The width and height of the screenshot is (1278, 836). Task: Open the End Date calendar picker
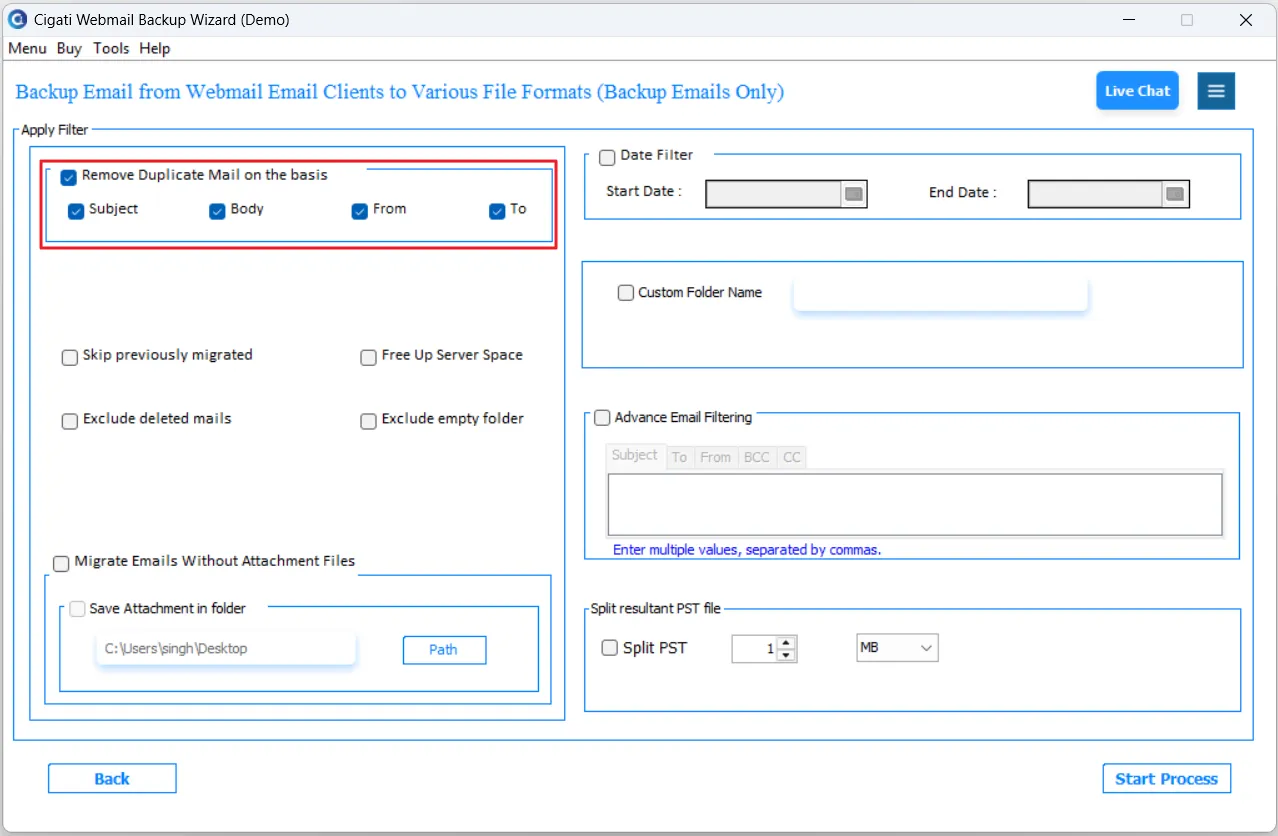tap(1175, 194)
